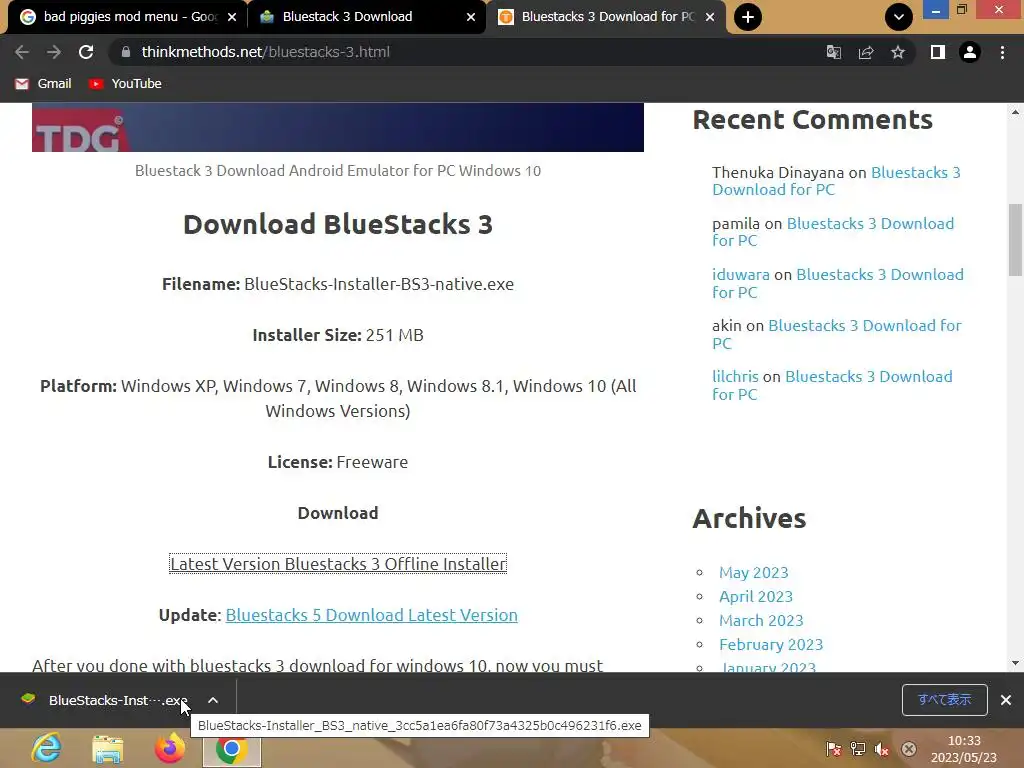Open iduwara's commented post link
This screenshot has height=768, width=1024.
click(x=838, y=283)
